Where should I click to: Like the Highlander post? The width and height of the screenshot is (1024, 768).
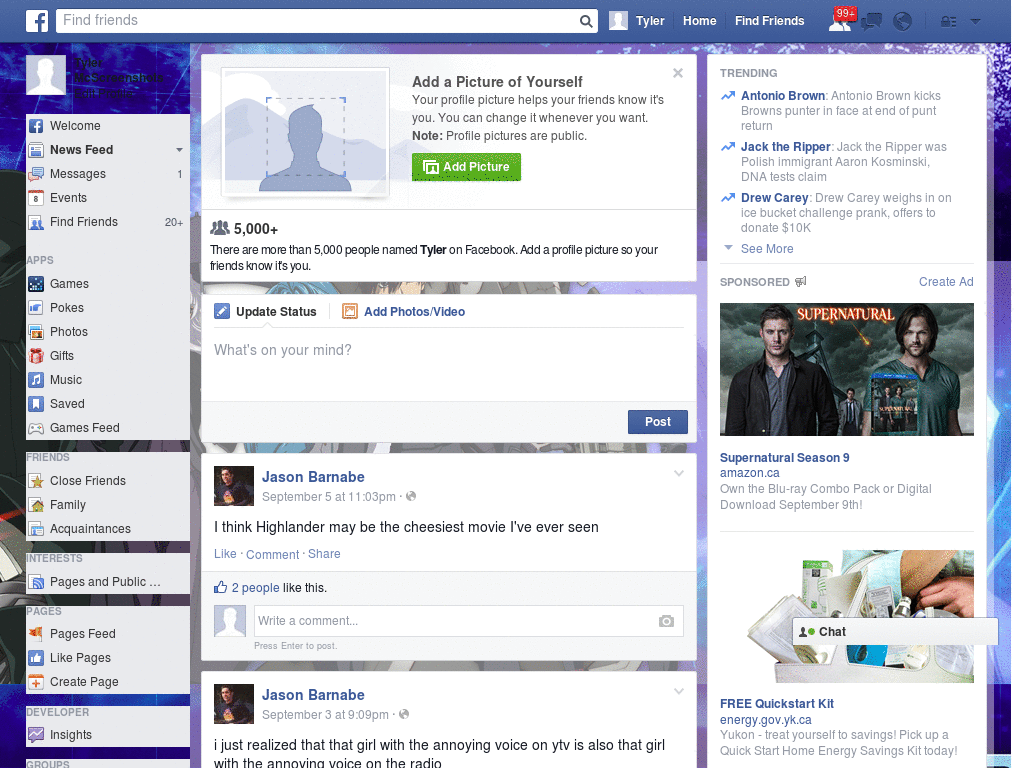[225, 554]
